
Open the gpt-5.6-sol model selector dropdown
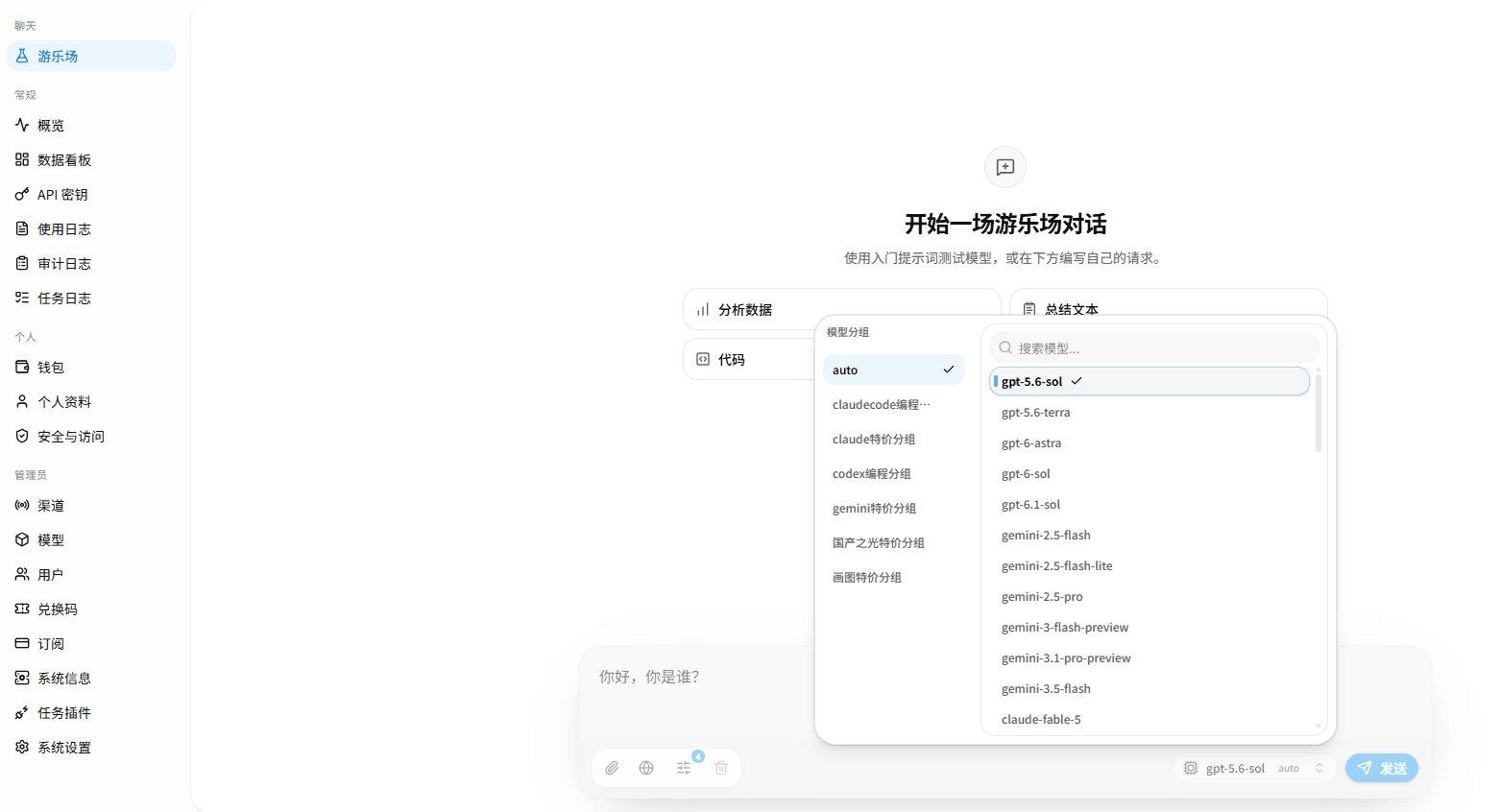pyautogui.click(x=1254, y=768)
